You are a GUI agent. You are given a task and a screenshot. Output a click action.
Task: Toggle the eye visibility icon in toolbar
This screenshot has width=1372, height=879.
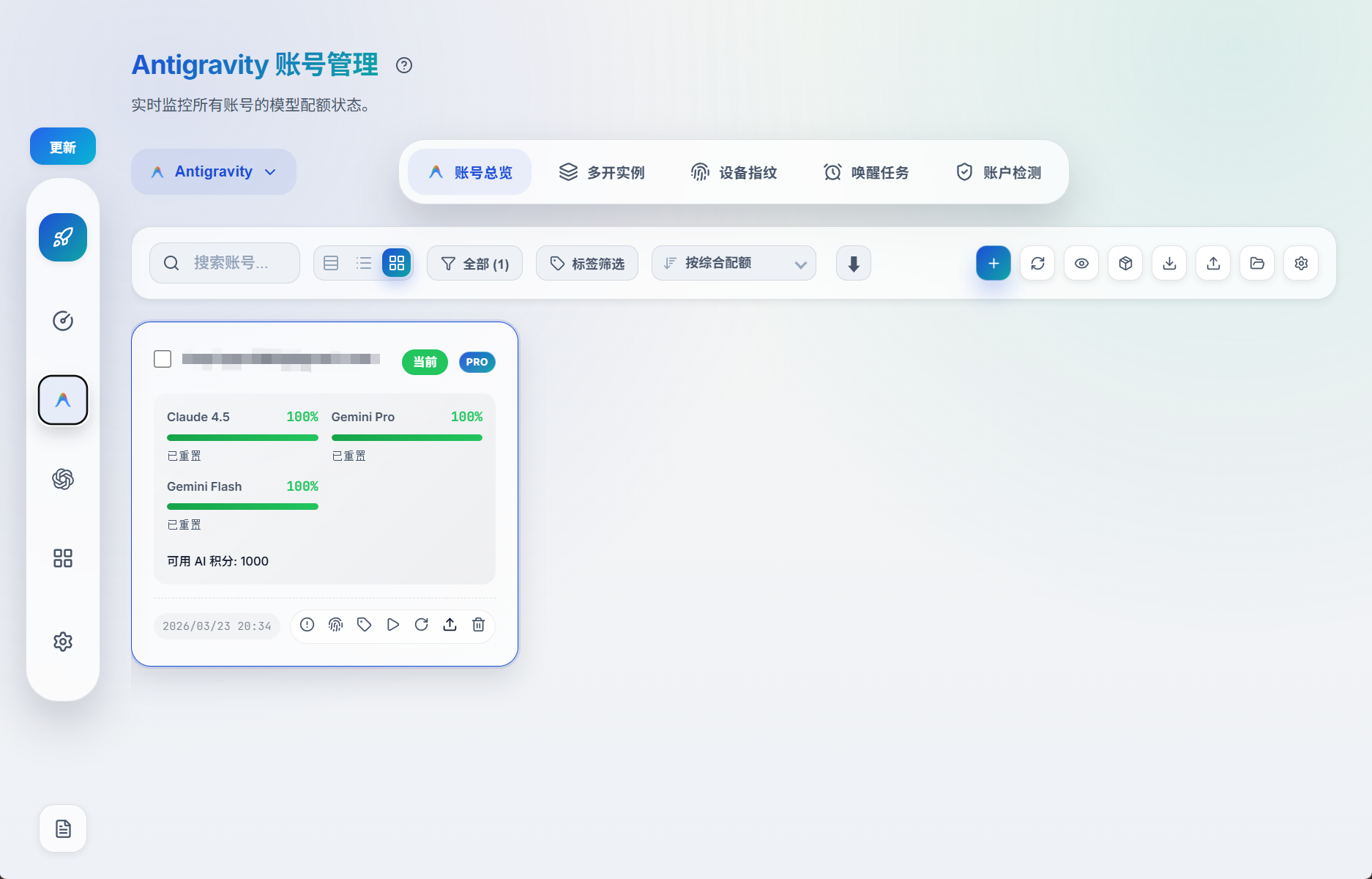pyautogui.click(x=1081, y=264)
